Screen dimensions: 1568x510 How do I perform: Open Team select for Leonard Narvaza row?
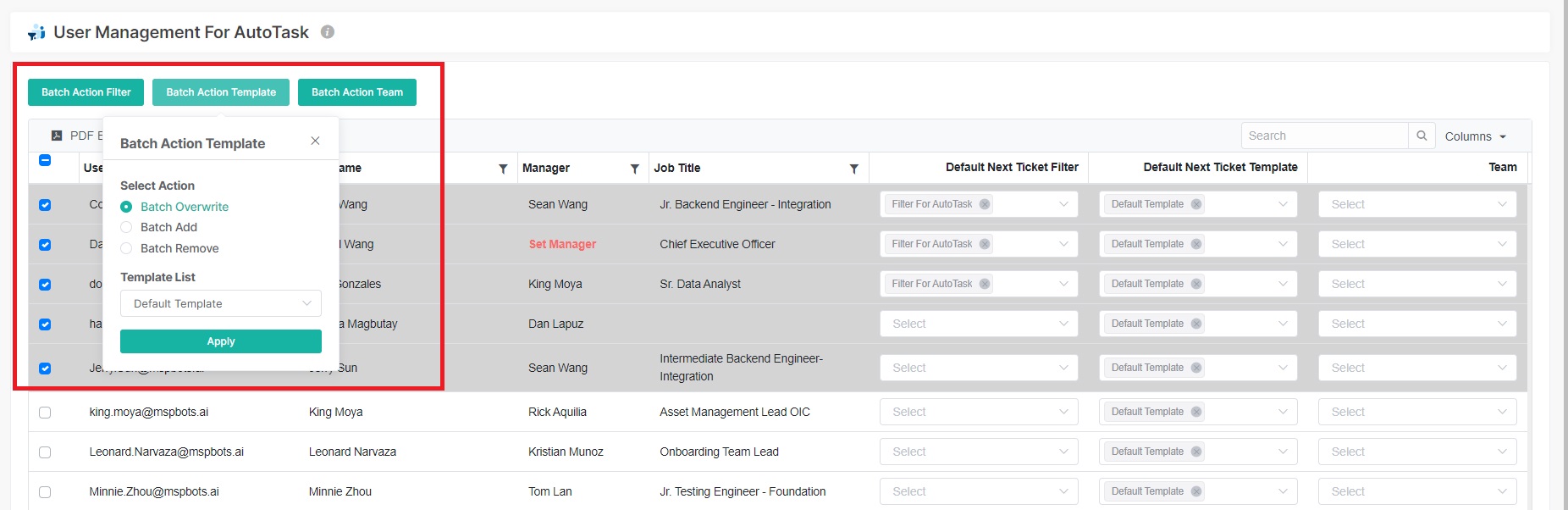point(1416,452)
